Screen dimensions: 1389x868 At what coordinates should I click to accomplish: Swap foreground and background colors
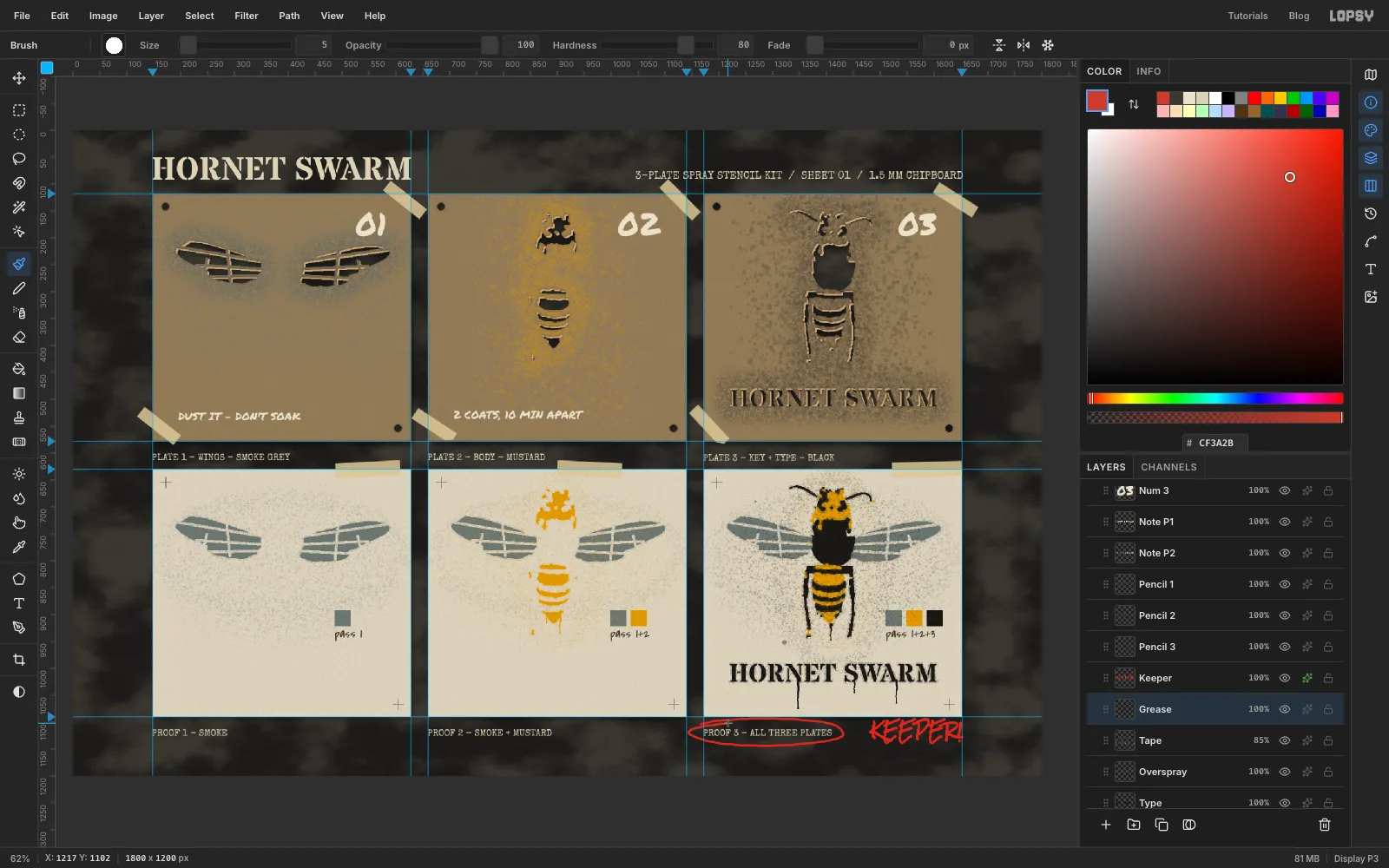[1134, 104]
